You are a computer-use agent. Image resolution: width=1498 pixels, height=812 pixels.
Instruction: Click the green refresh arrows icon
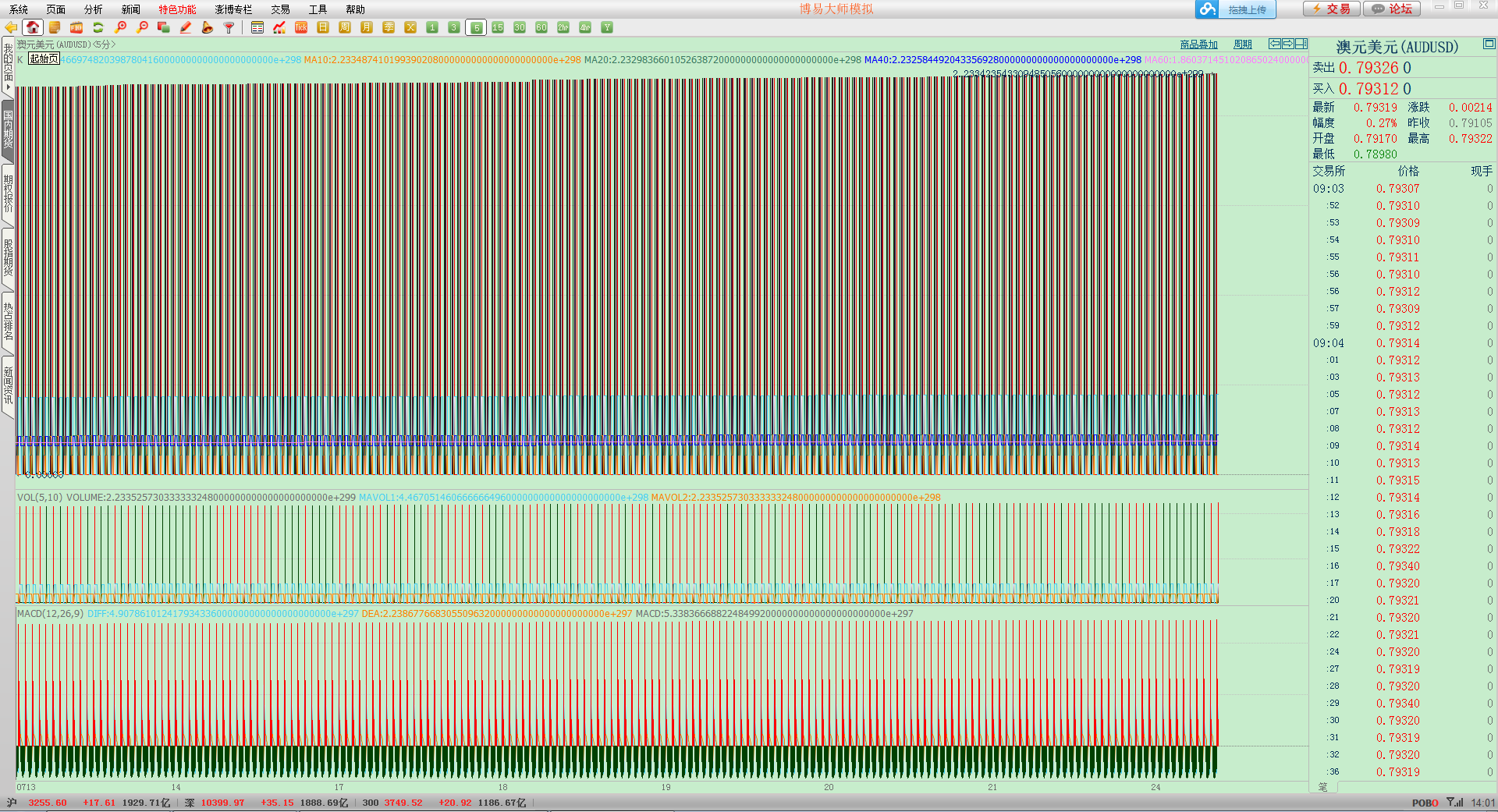coord(98,27)
